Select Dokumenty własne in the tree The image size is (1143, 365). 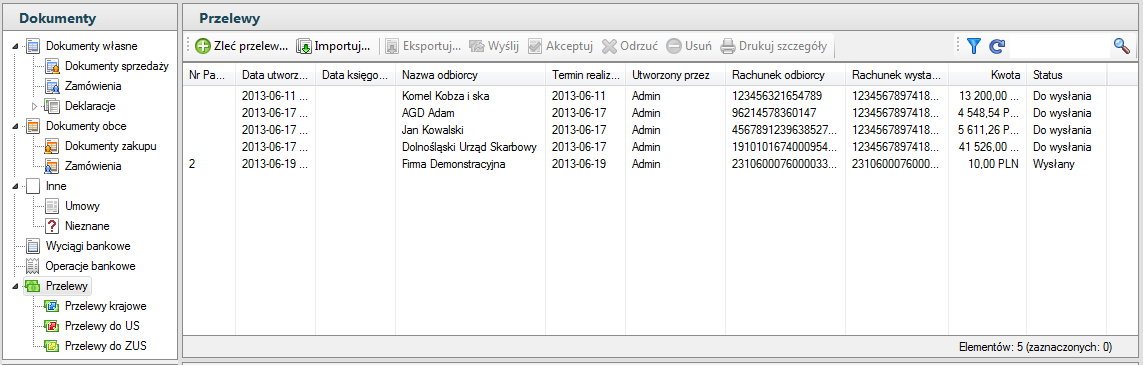[91, 46]
